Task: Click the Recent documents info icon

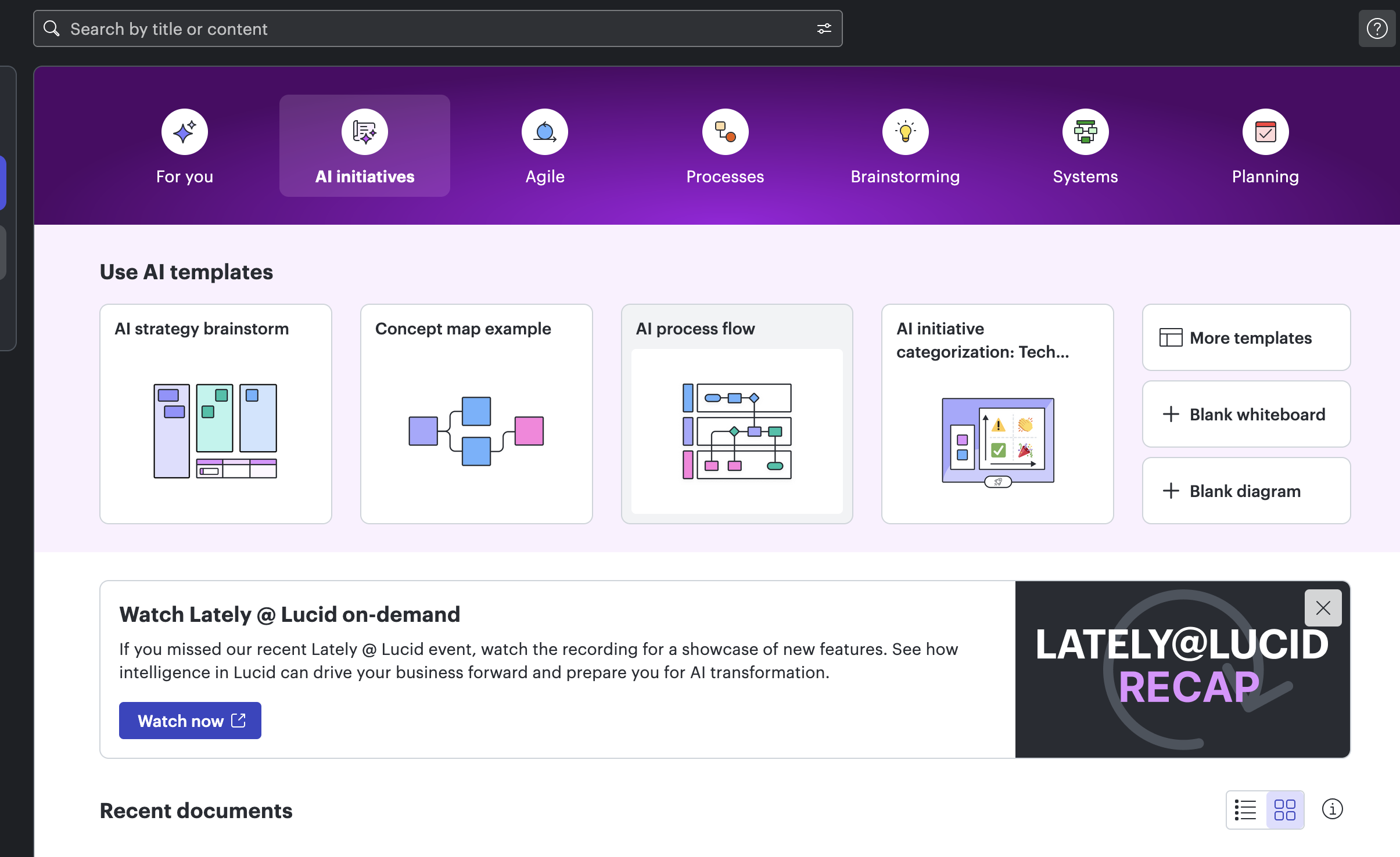Action: click(x=1332, y=809)
